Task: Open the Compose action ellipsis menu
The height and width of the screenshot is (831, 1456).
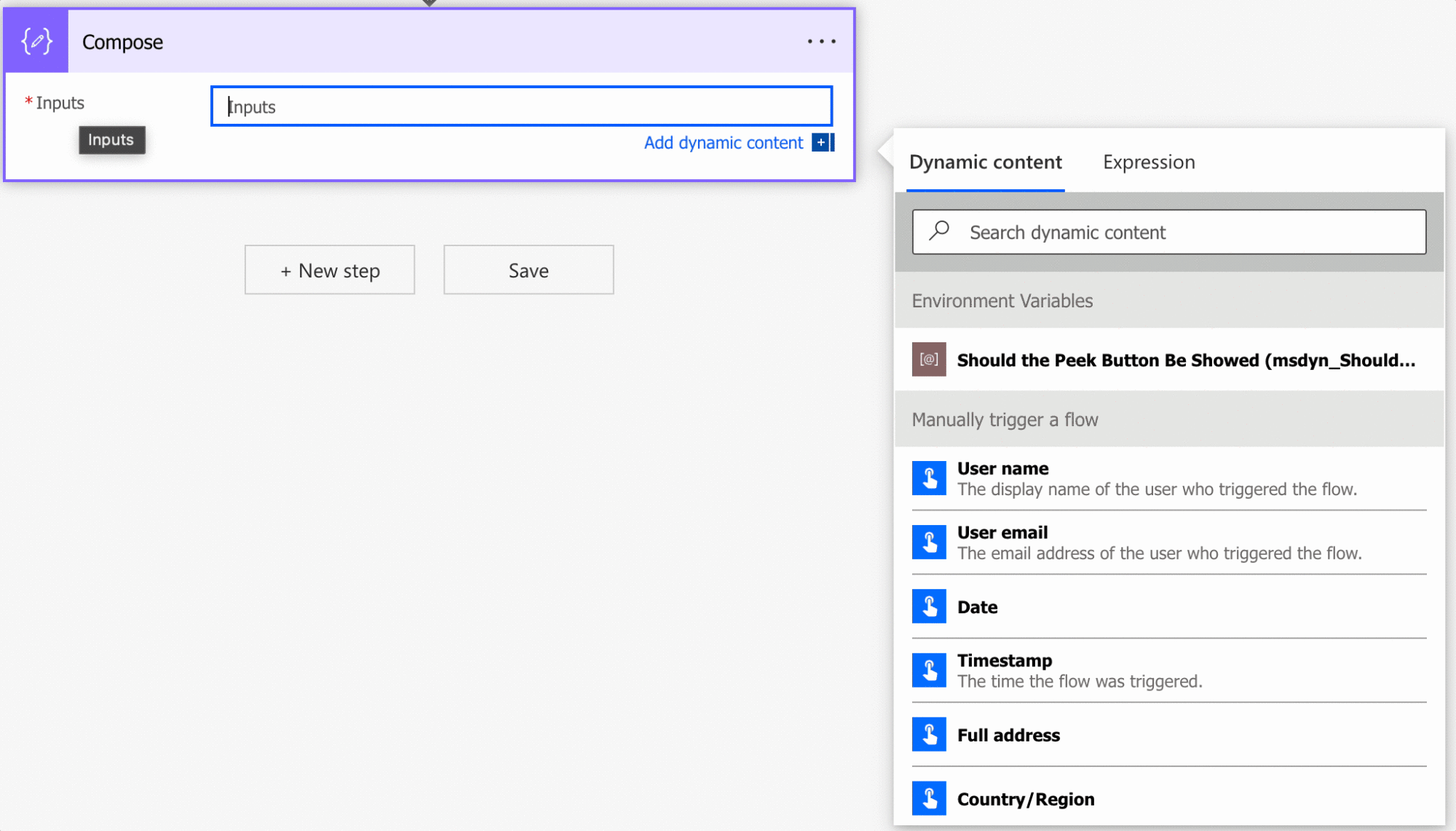Action: click(x=821, y=42)
